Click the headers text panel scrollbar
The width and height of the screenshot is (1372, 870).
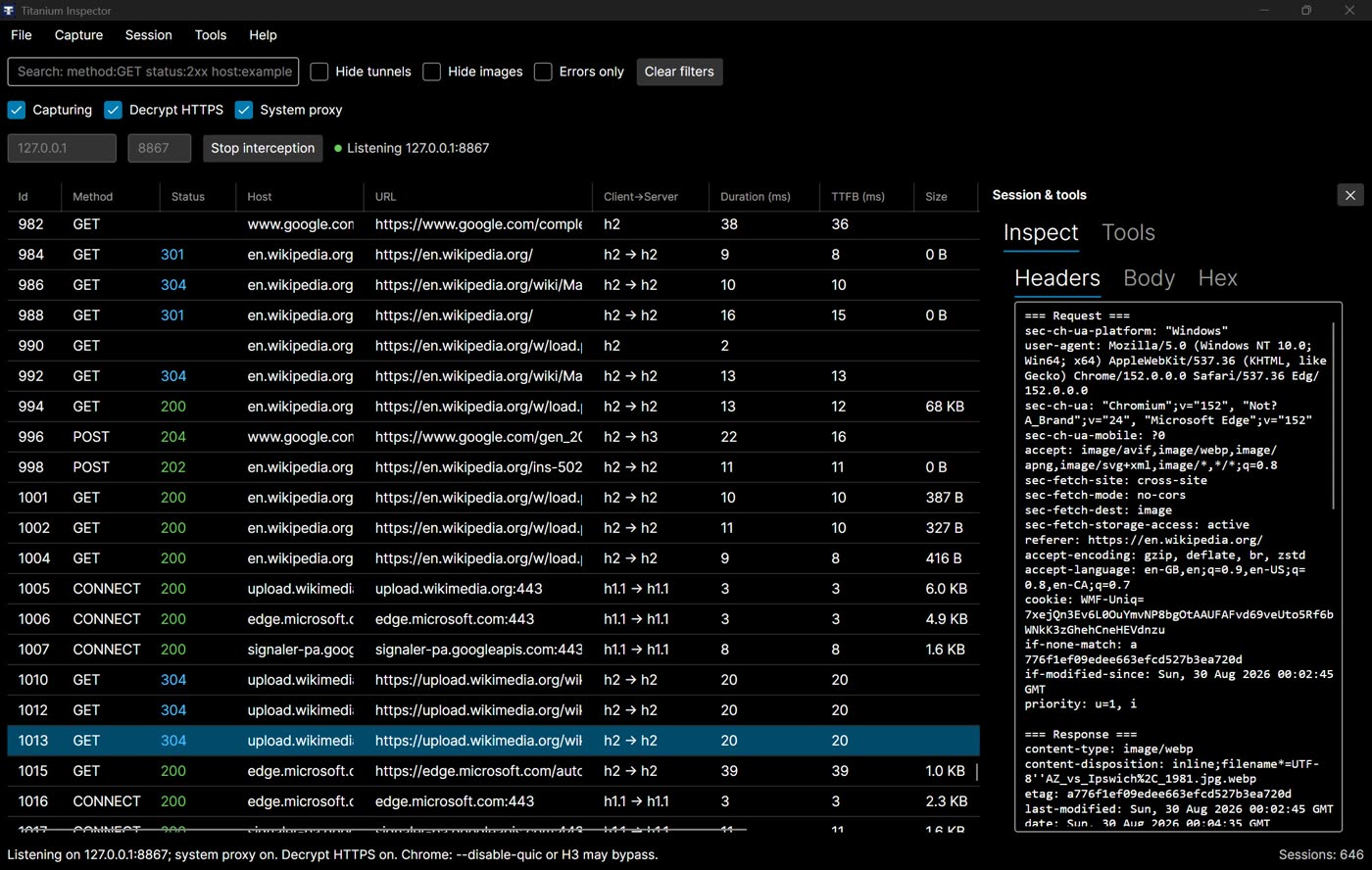click(1334, 416)
